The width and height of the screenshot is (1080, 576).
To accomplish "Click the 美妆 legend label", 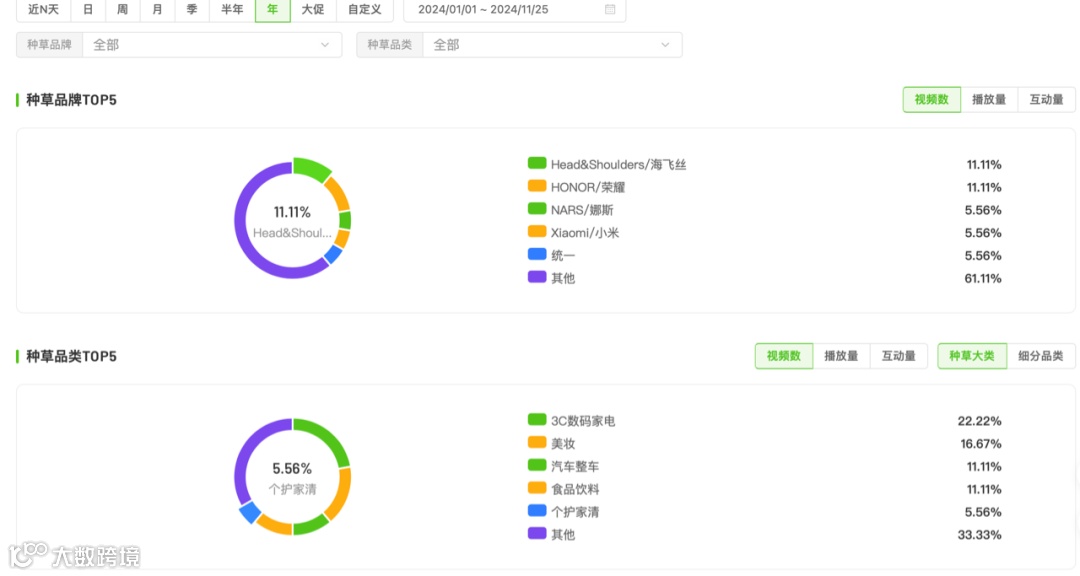I will click(563, 444).
